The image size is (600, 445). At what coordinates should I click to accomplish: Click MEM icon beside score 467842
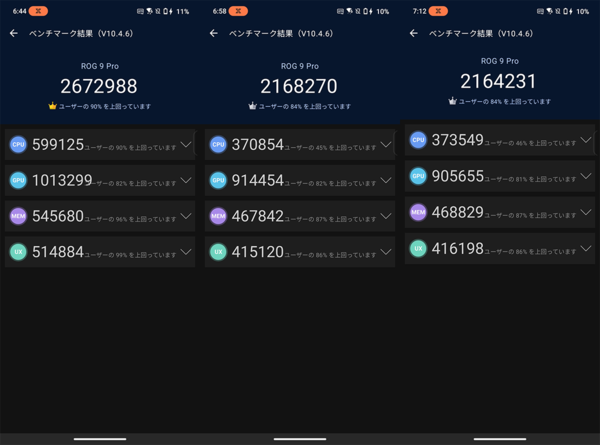[218, 216]
